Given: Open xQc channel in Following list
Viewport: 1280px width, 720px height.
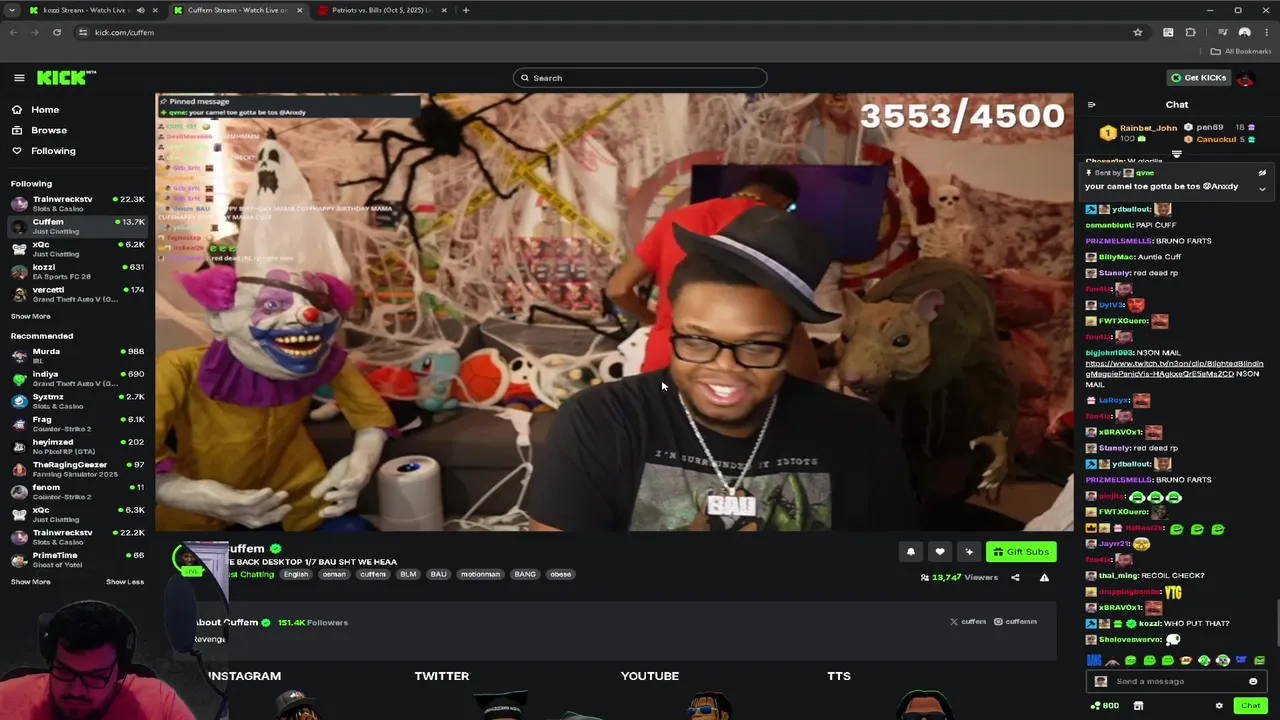Looking at the screenshot, I should (x=78, y=248).
